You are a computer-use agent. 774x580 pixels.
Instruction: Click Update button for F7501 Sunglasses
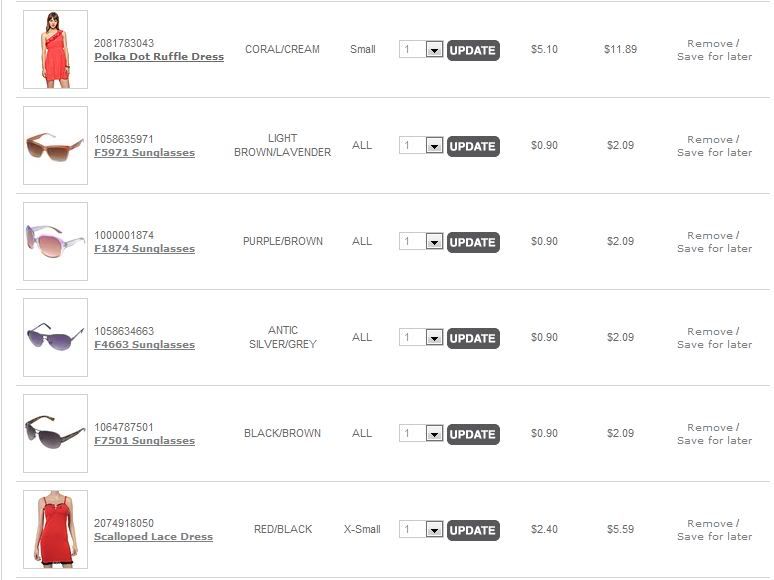pos(473,434)
